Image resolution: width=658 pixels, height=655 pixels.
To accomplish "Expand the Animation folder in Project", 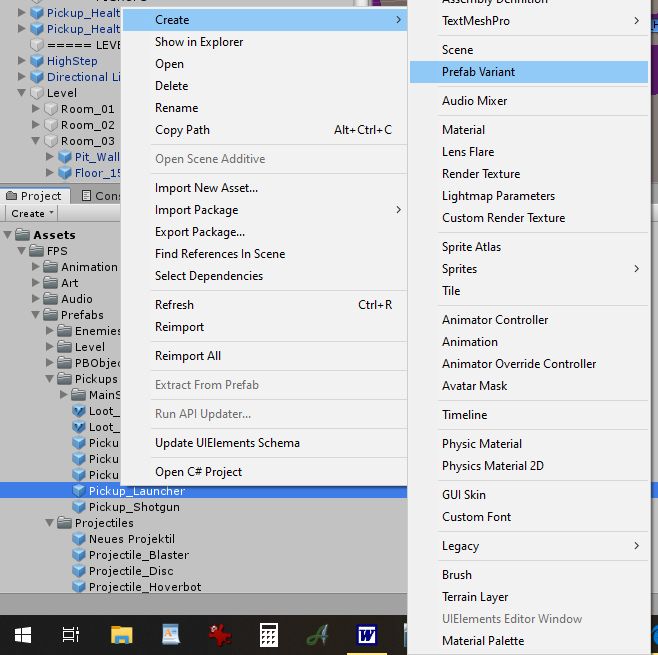I will [37, 267].
